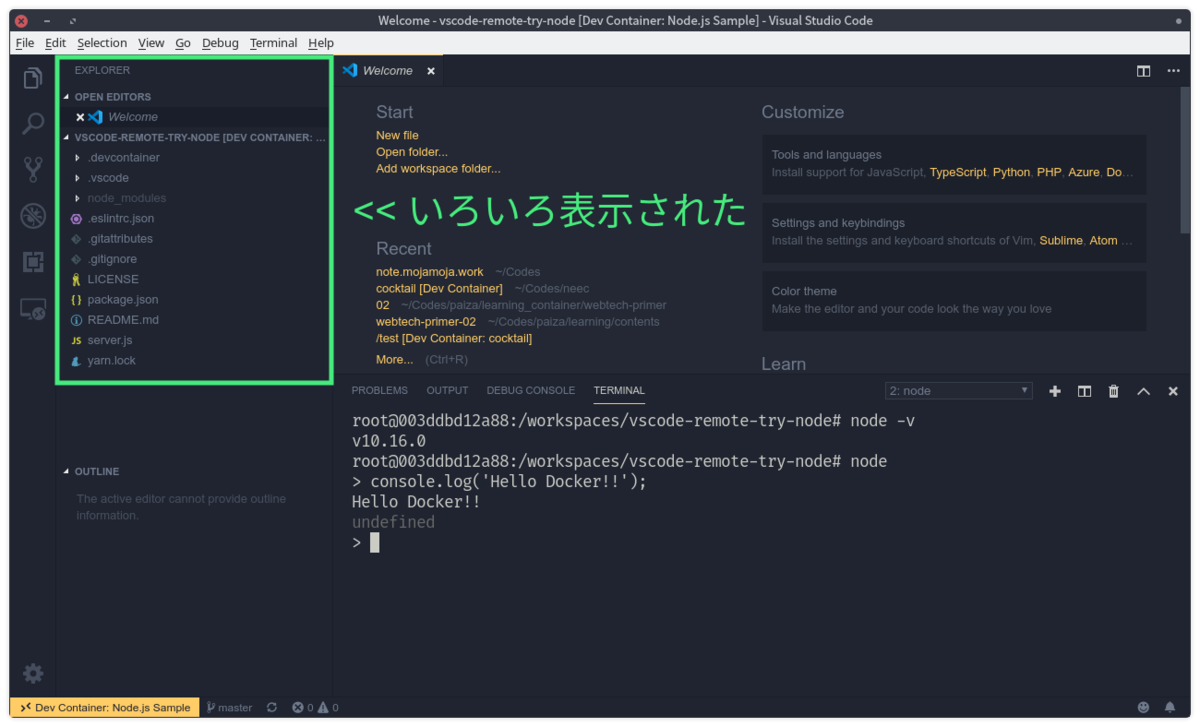
Task: Open the Terminal menu
Action: pyautogui.click(x=272, y=43)
